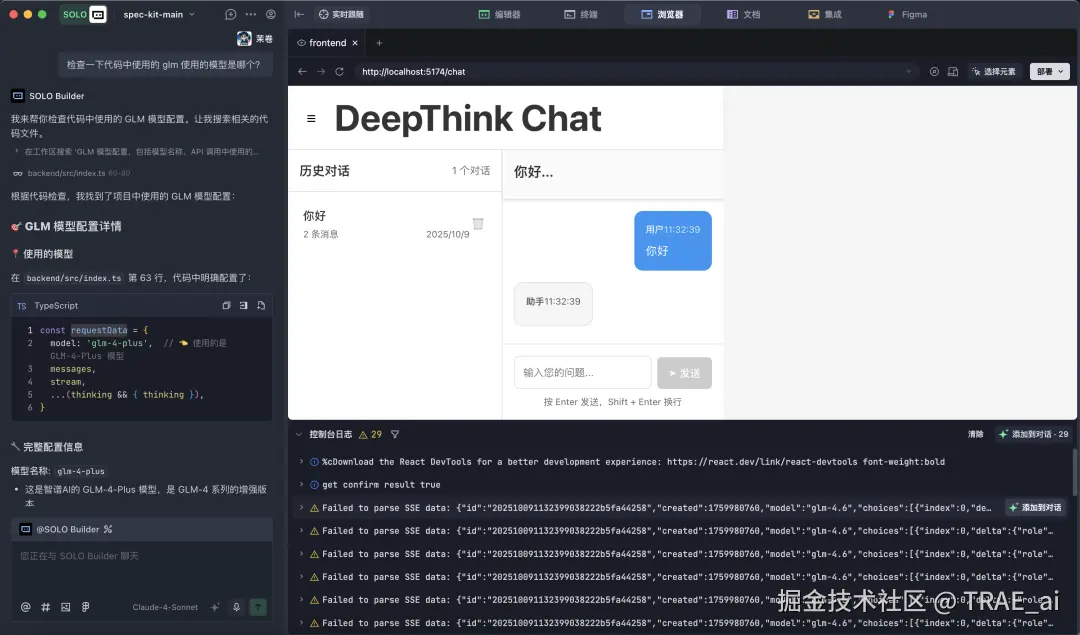1080x635 pixels.
Task: Open the DeepThink Chat hamburger menu
Action: [x=311, y=118]
